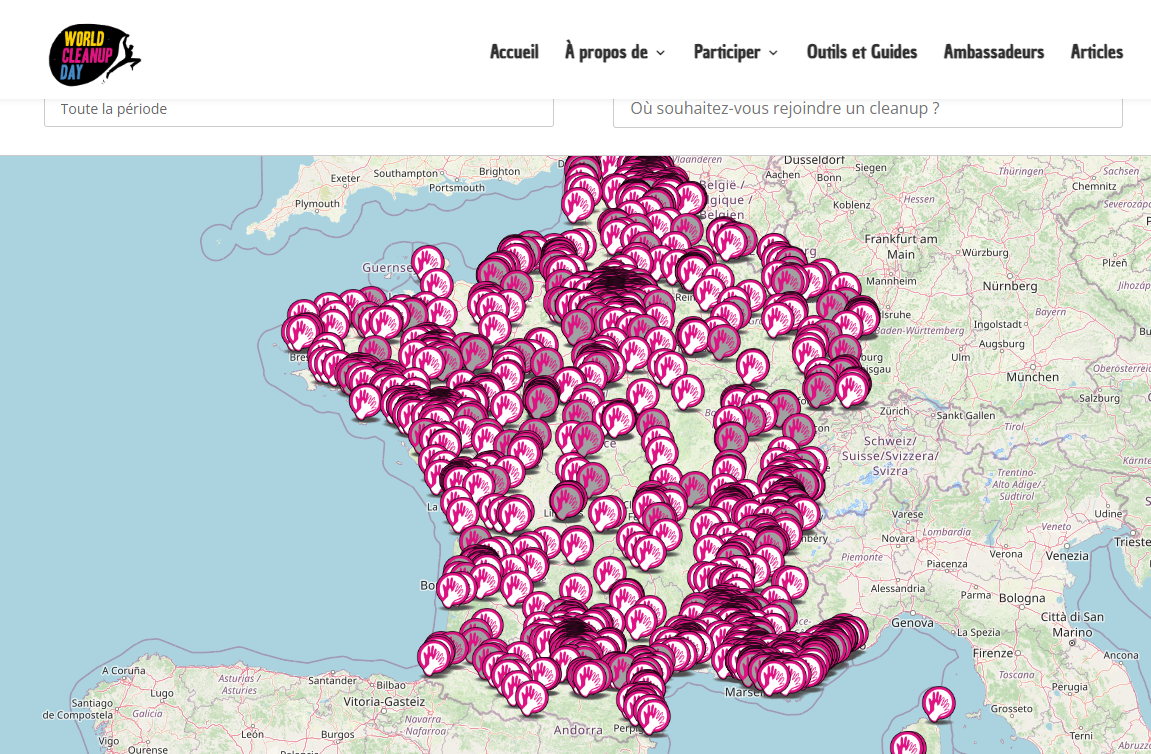
Task: Click the Dusseldorf city label
Action: click(814, 160)
